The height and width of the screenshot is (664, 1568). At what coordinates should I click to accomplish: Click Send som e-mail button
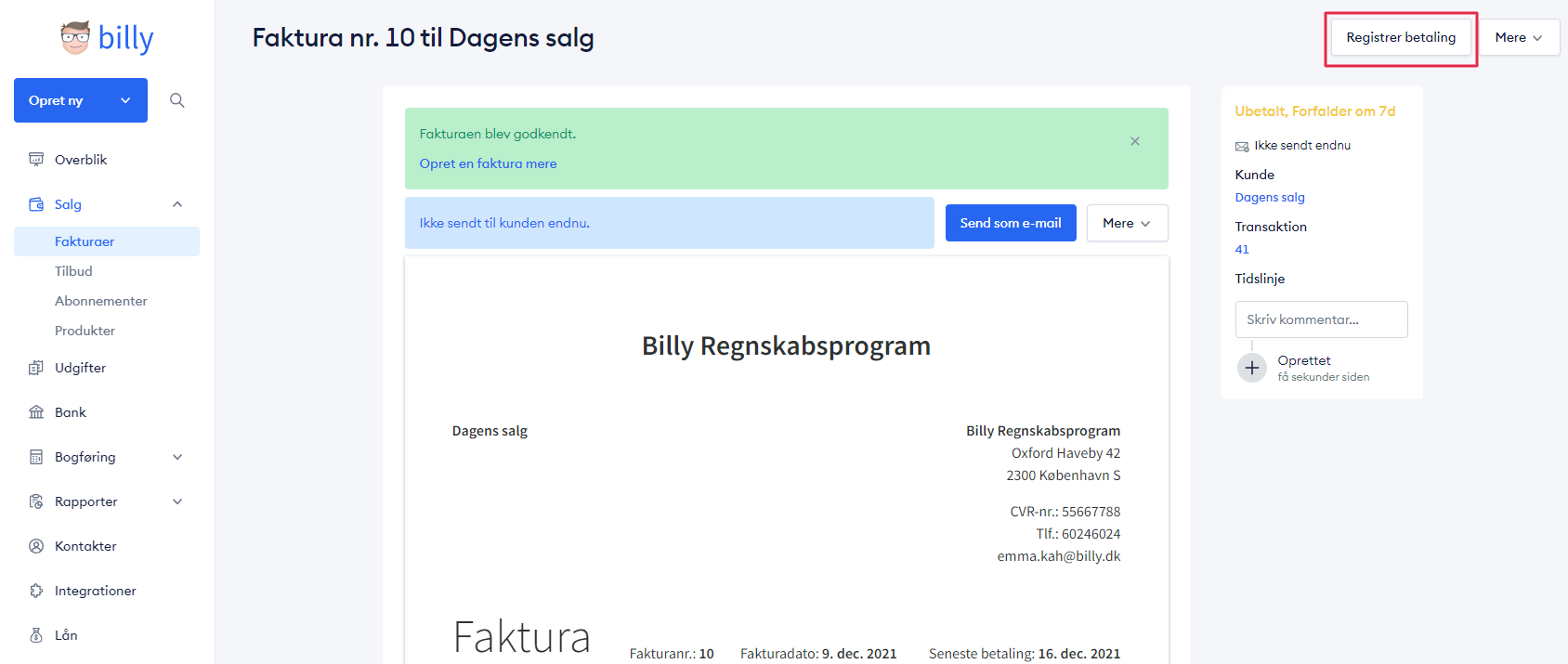(x=1011, y=223)
